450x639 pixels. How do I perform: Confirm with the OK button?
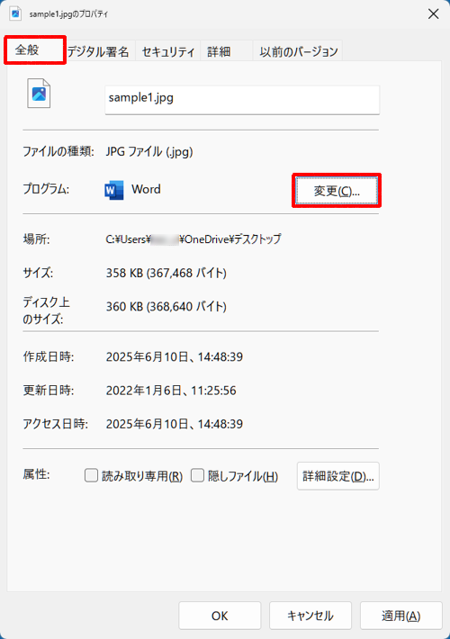click(x=220, y=616)
